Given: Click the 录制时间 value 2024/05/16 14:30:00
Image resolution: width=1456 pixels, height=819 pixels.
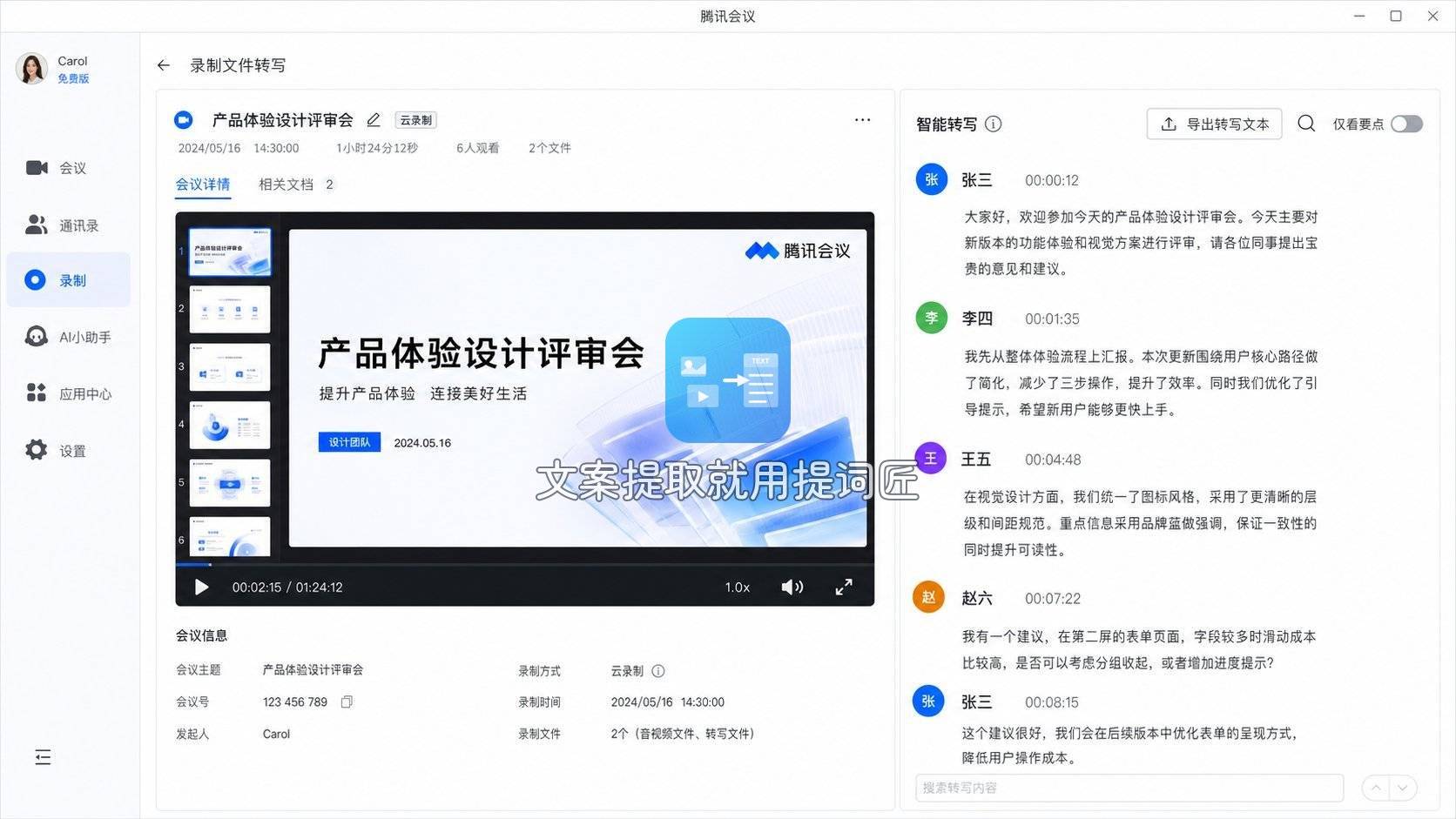Looking at the screenshot, I should (x=668, y=702).
